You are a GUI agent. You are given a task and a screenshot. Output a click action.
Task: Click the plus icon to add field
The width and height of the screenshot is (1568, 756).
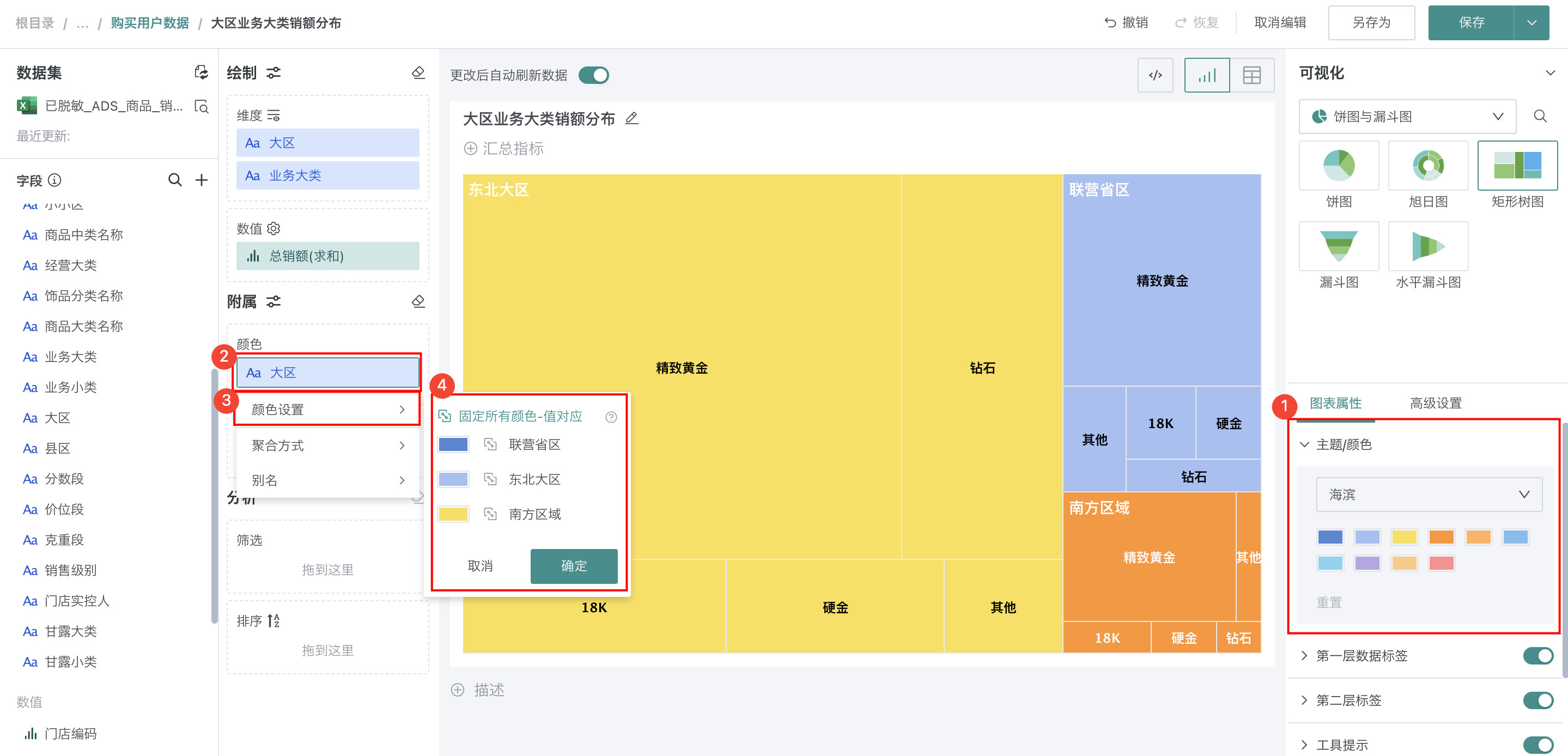click(202, 180)
